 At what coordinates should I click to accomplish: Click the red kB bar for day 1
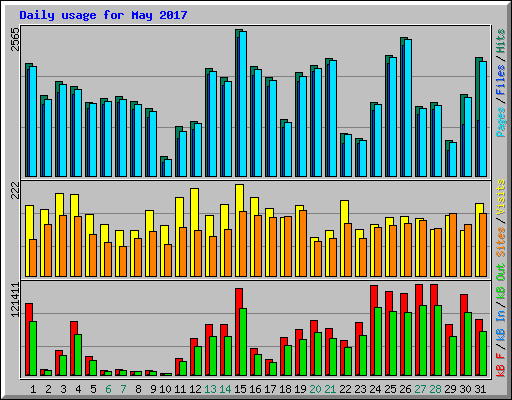pos(28,339)
